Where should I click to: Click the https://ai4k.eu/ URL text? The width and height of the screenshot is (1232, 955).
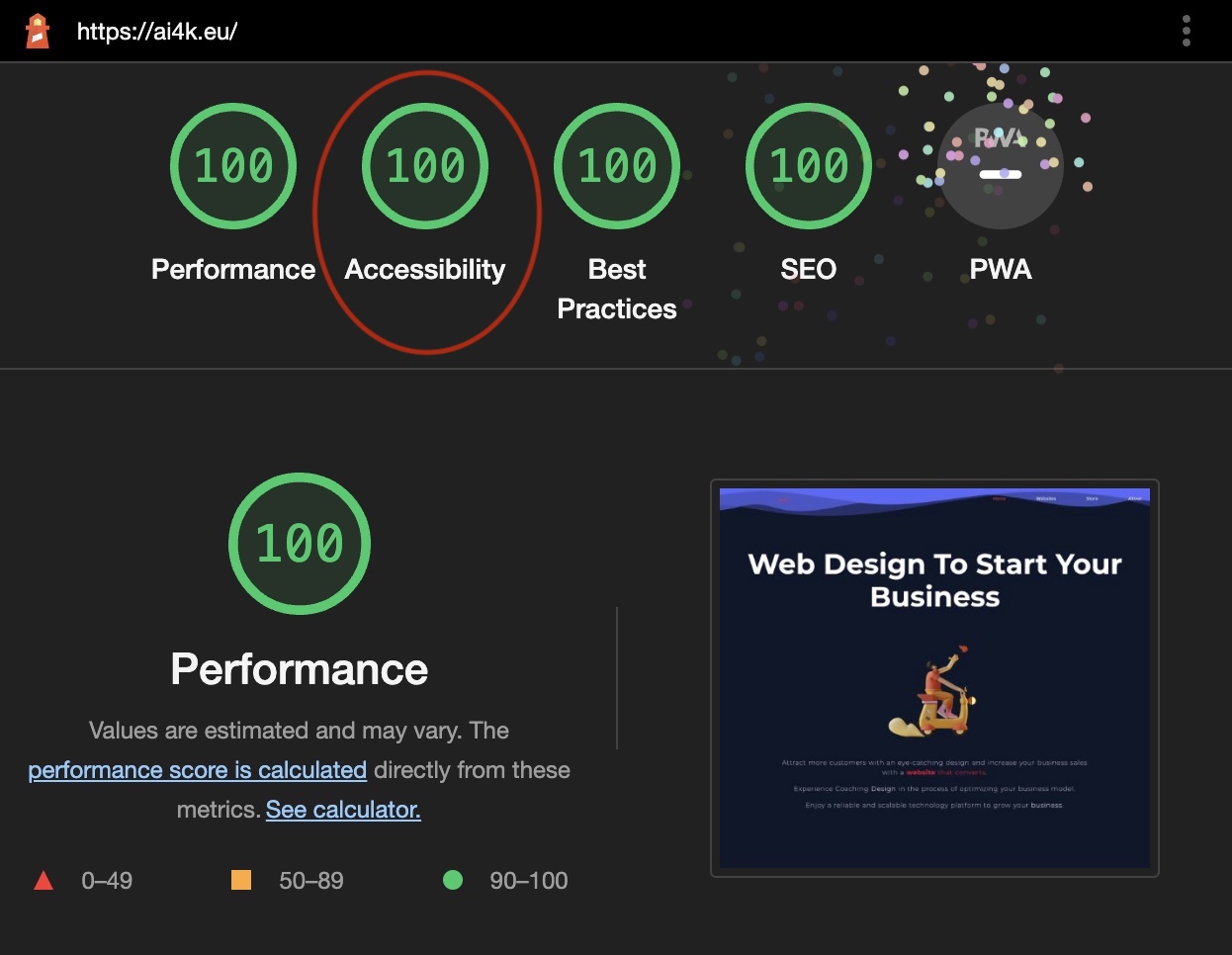pos(158,30)
